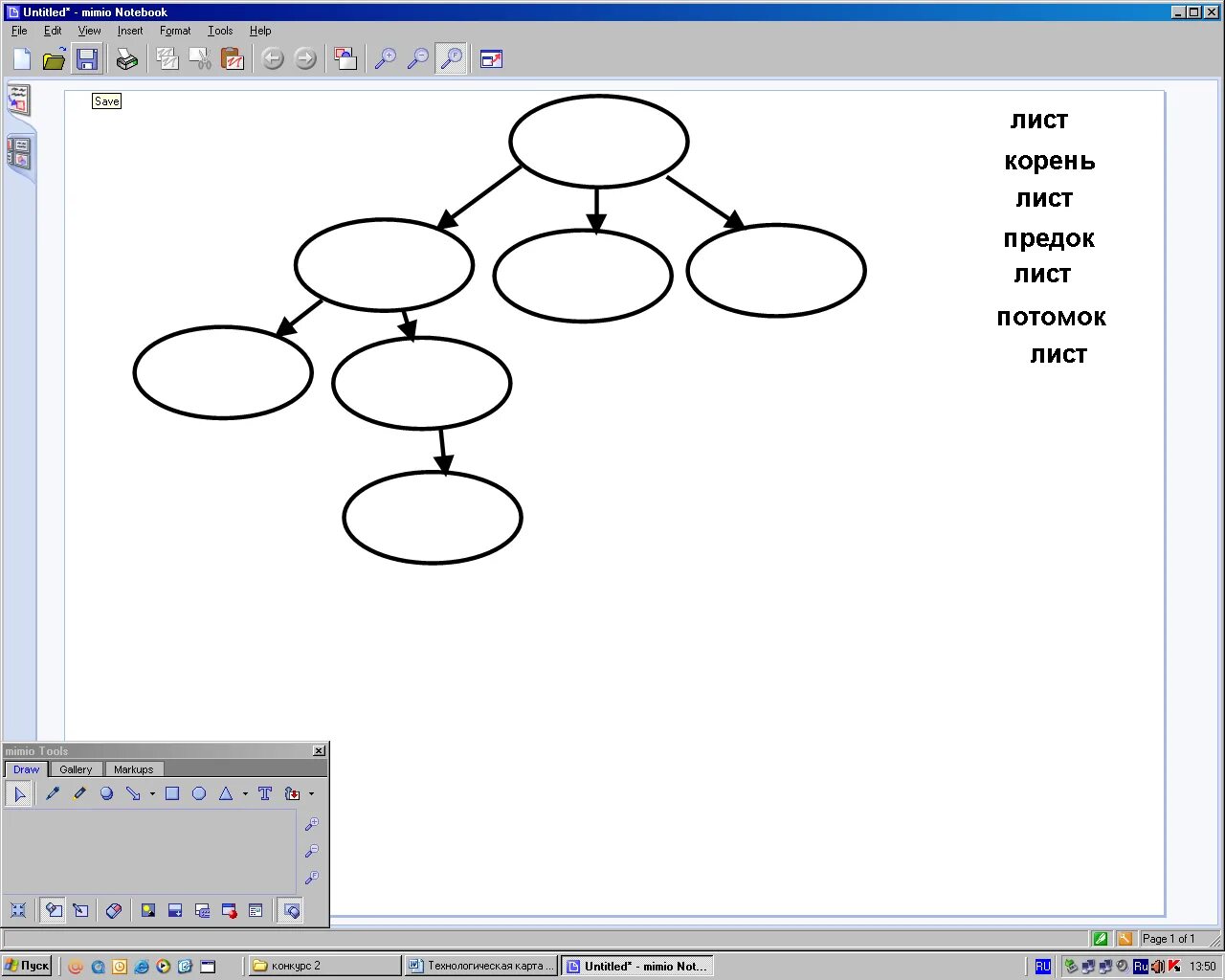
Task: Click the full screen view toolbar icon
Action: 491,59
